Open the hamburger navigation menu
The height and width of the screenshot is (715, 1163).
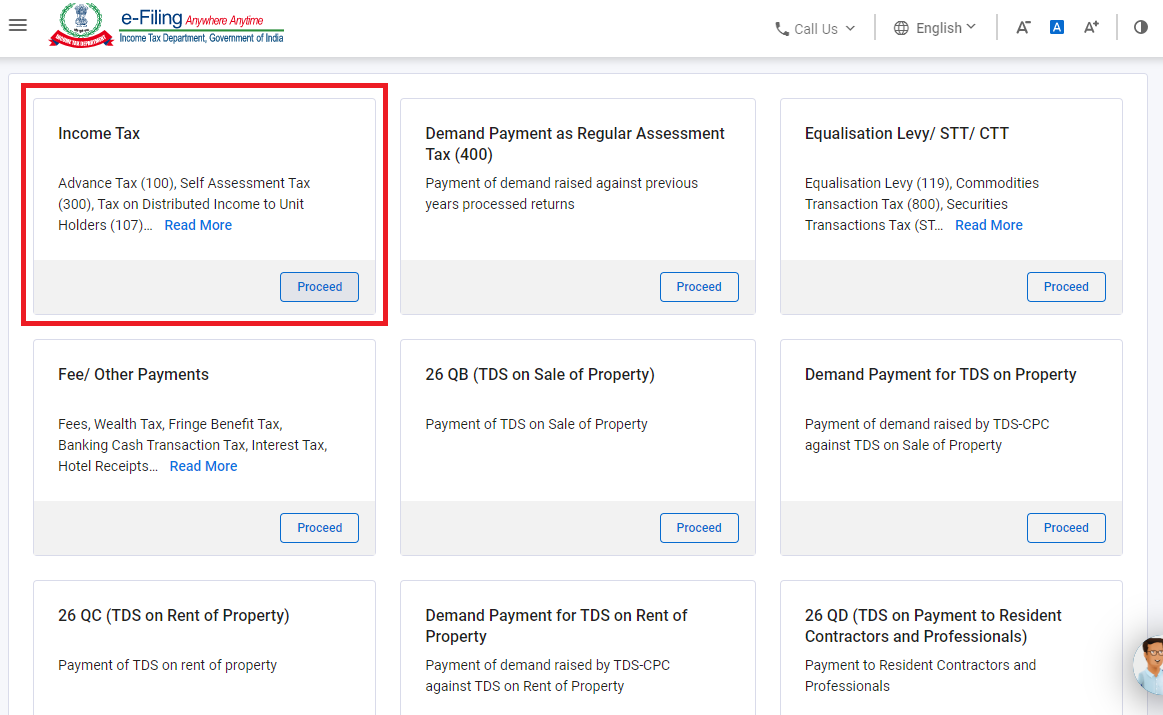click(x=17, y=25)
